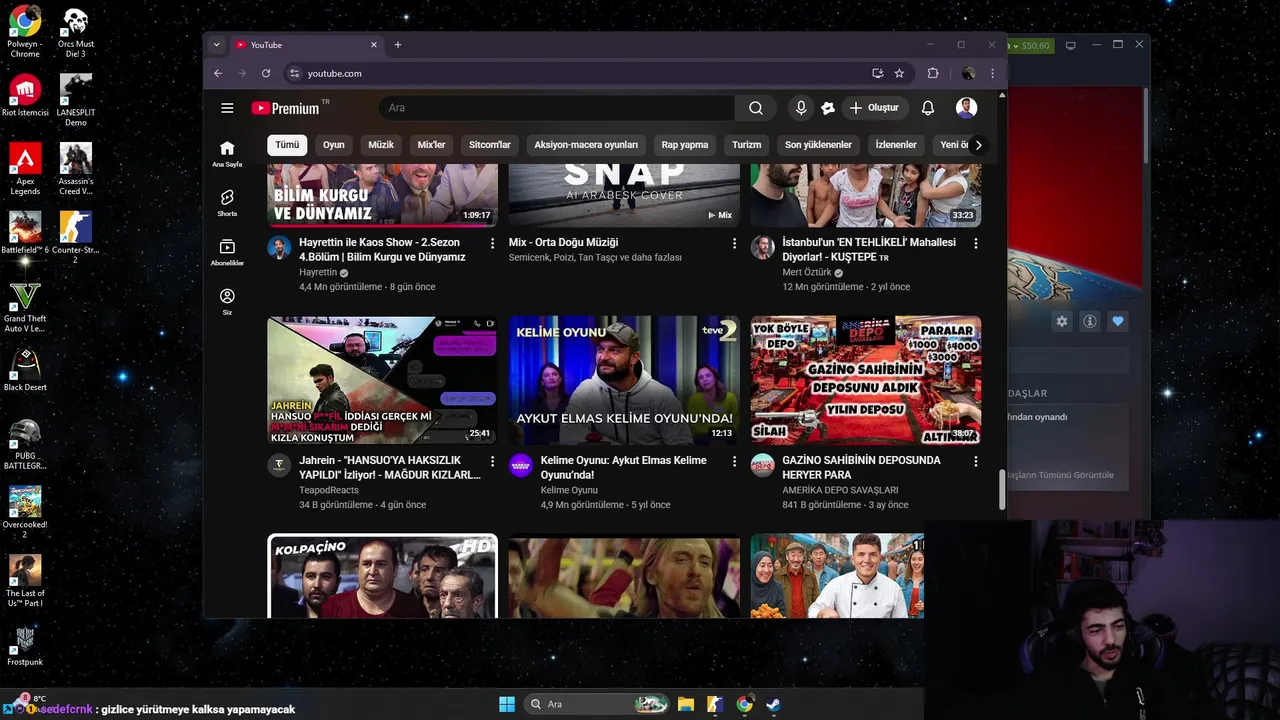Bookmark this page with the star icon

[899, 73]
